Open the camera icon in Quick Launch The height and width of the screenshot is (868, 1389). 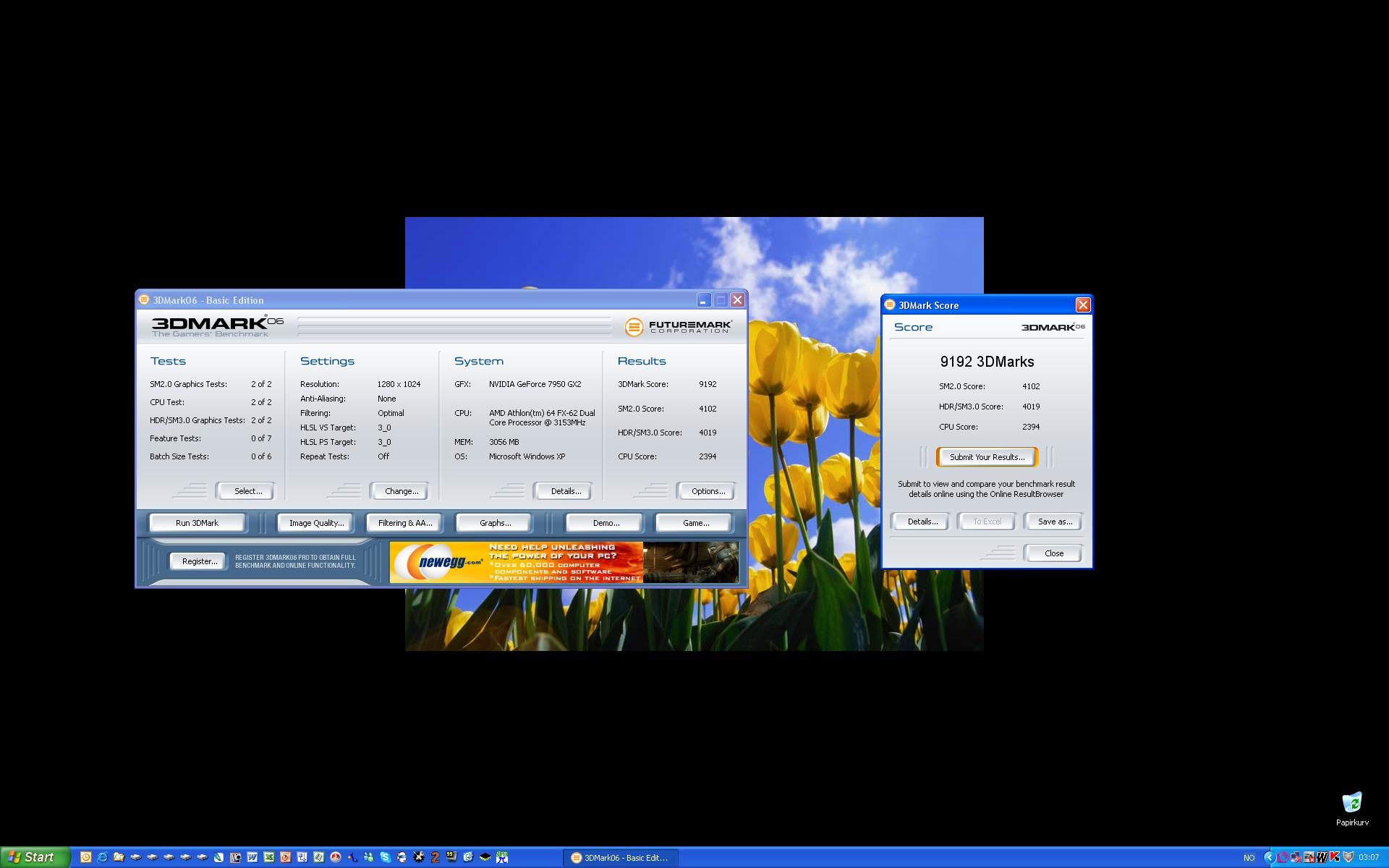235,857
